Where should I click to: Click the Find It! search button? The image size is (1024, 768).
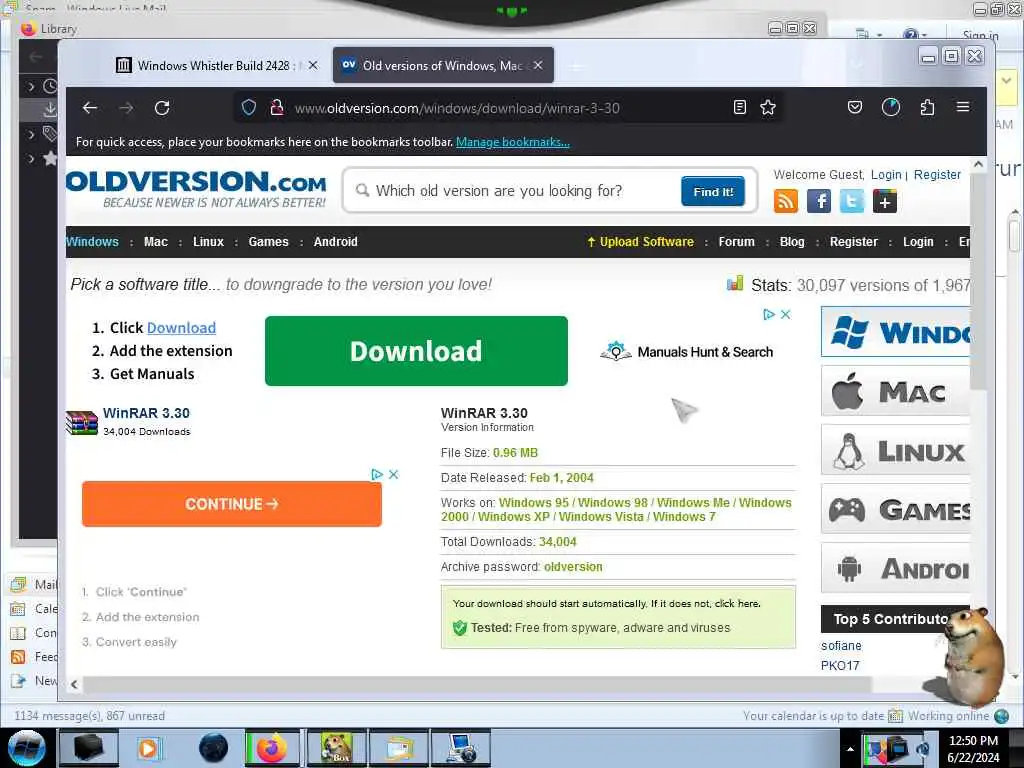[713, 191]
